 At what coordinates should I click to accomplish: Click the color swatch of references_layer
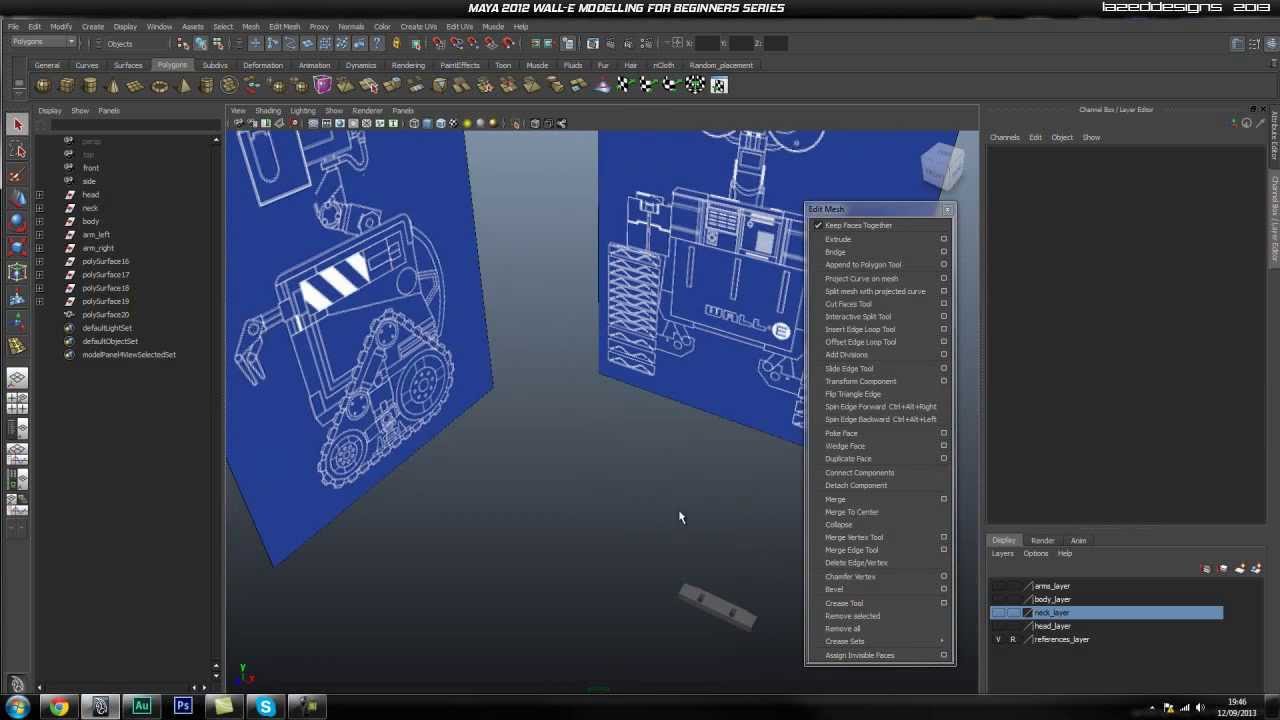[x=1027, y=639]
